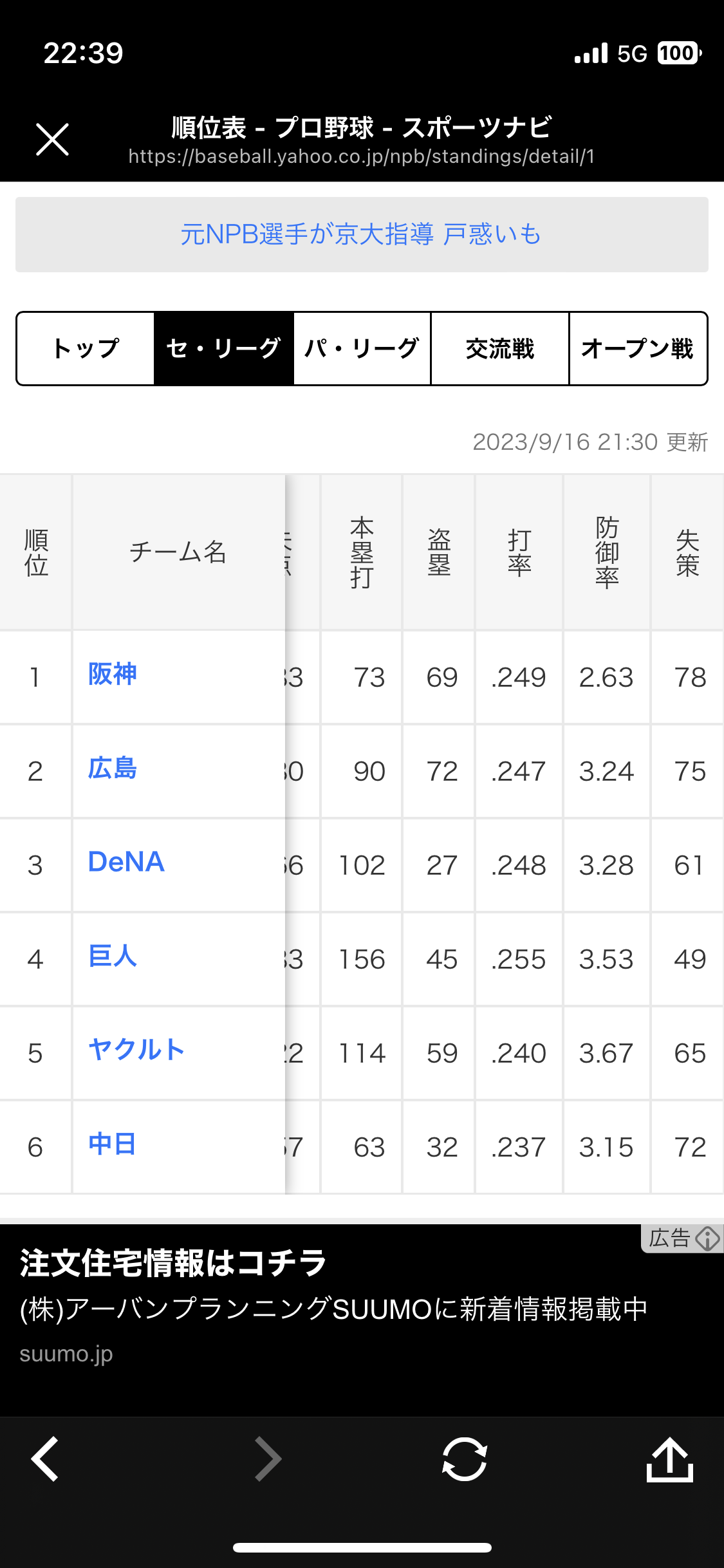724x1568 pixels.
Task: Tap the 中日 team link
Action: click(113, 1144)
